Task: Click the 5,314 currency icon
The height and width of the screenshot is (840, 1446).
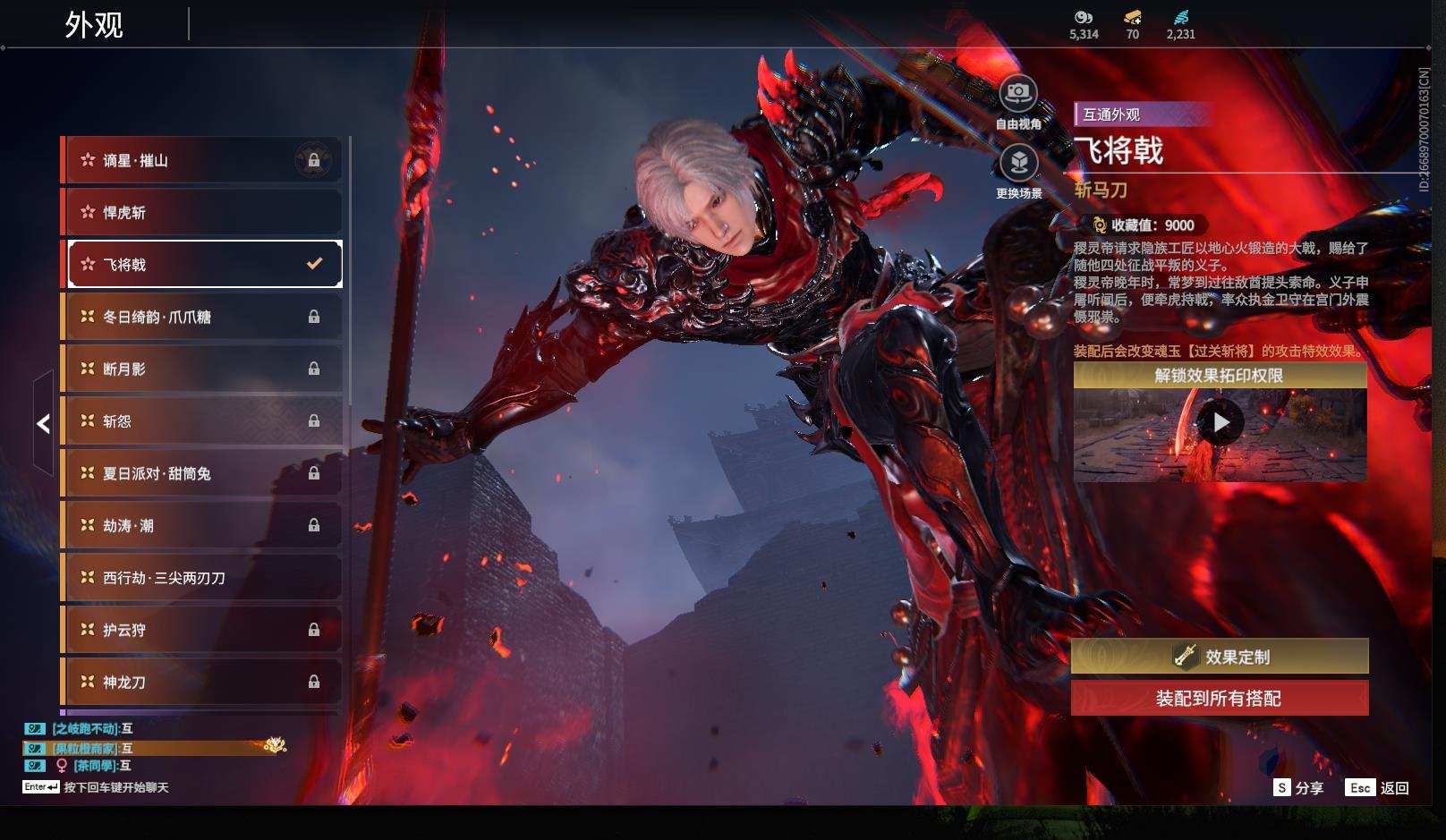Action: 1084,17
